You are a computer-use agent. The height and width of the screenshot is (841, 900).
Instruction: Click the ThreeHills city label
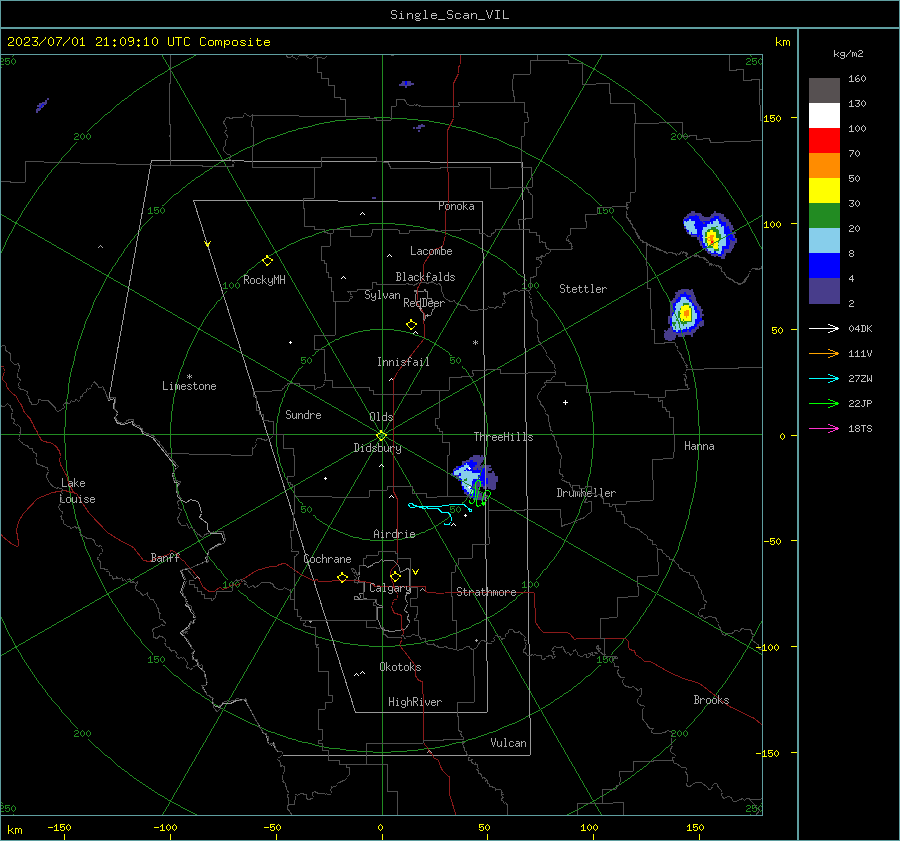click(503, 437)
